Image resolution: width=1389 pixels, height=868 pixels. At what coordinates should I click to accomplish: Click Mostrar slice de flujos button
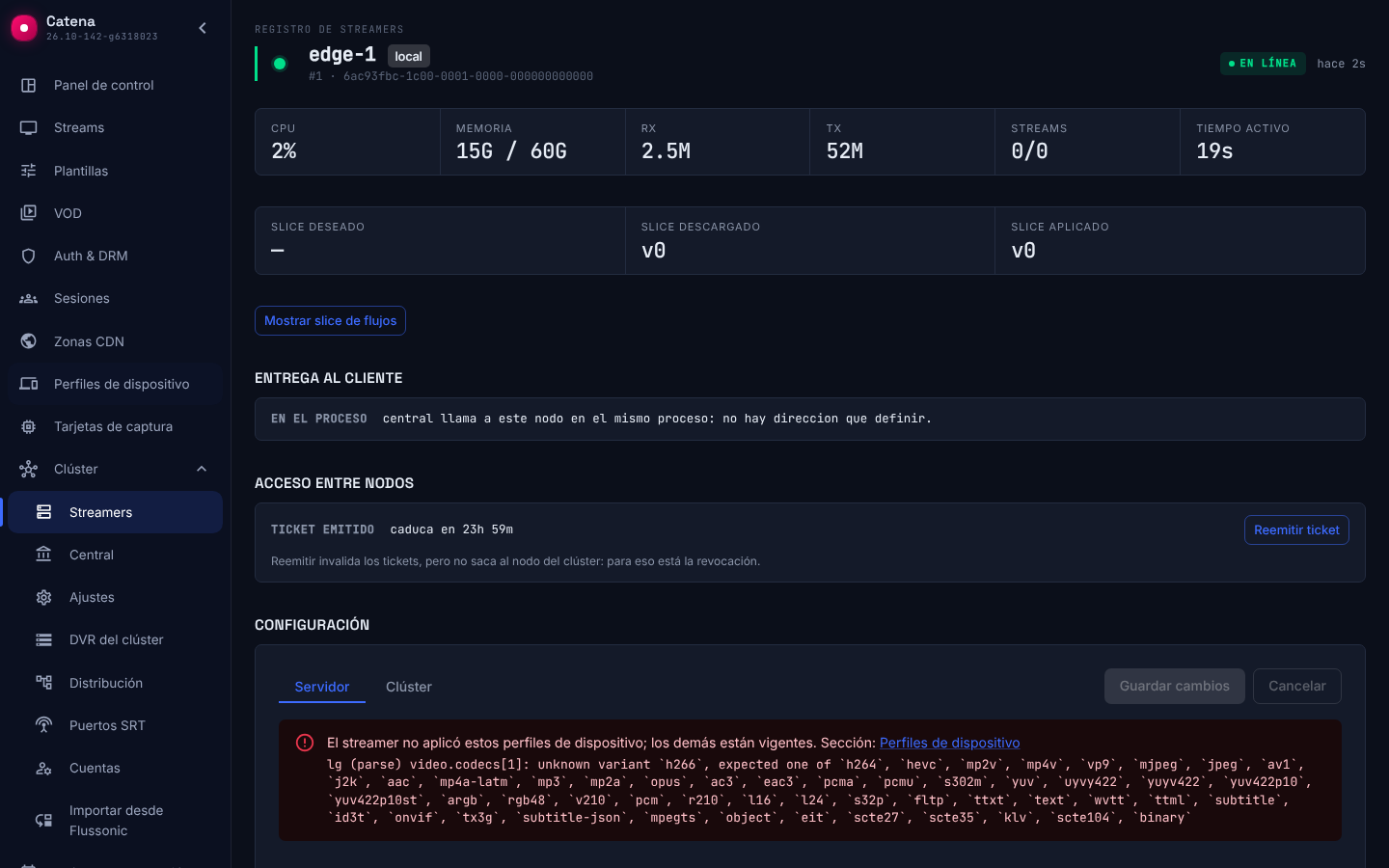(330, 321)
